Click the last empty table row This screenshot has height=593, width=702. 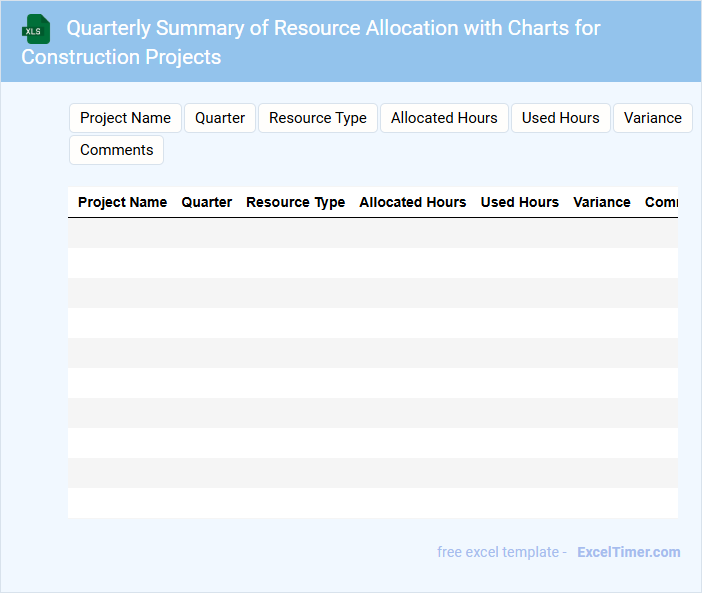pos(372,503)
